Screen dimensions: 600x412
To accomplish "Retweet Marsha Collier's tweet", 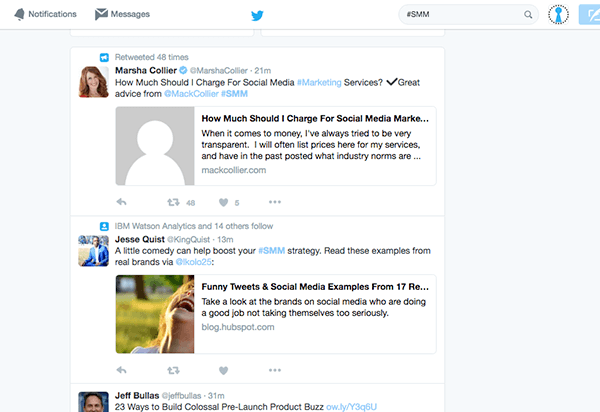I will pyautogui.click(x=173, y=202).
